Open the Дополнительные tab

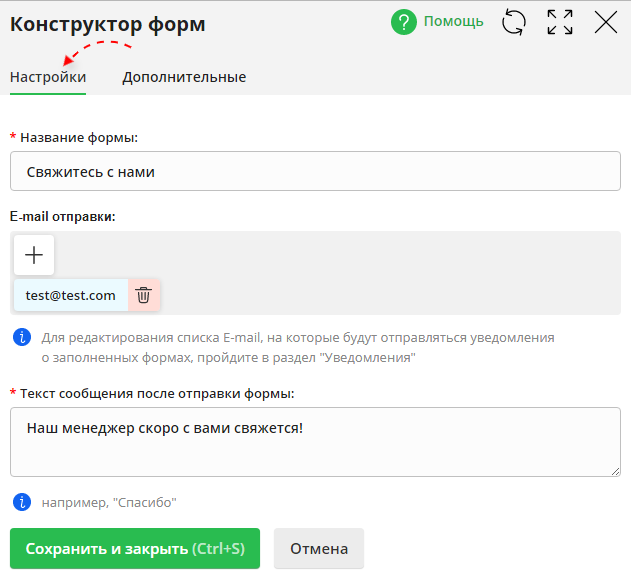[x=184, y=77]
